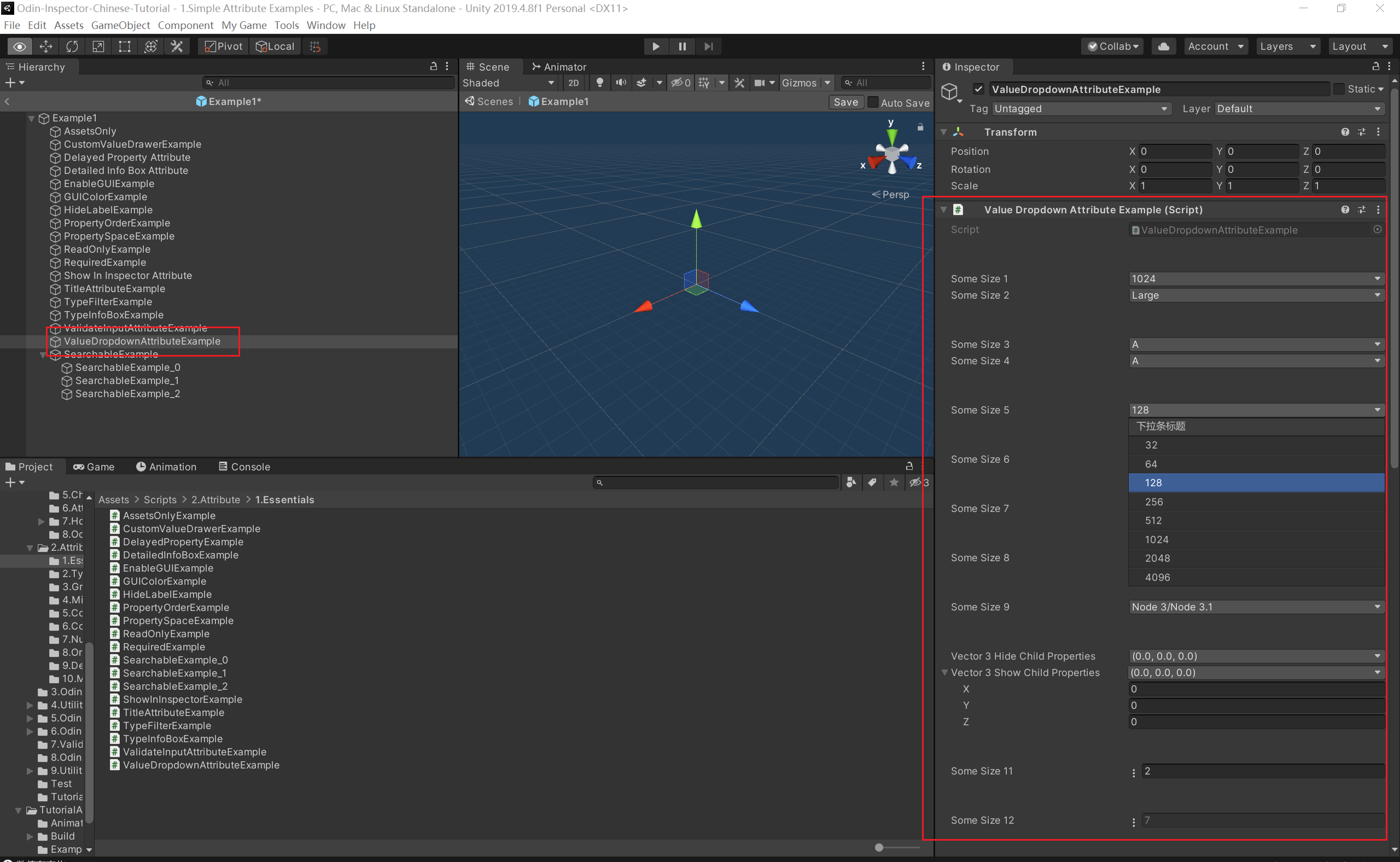Open Script component context menu

click(x=1378, y=210)
